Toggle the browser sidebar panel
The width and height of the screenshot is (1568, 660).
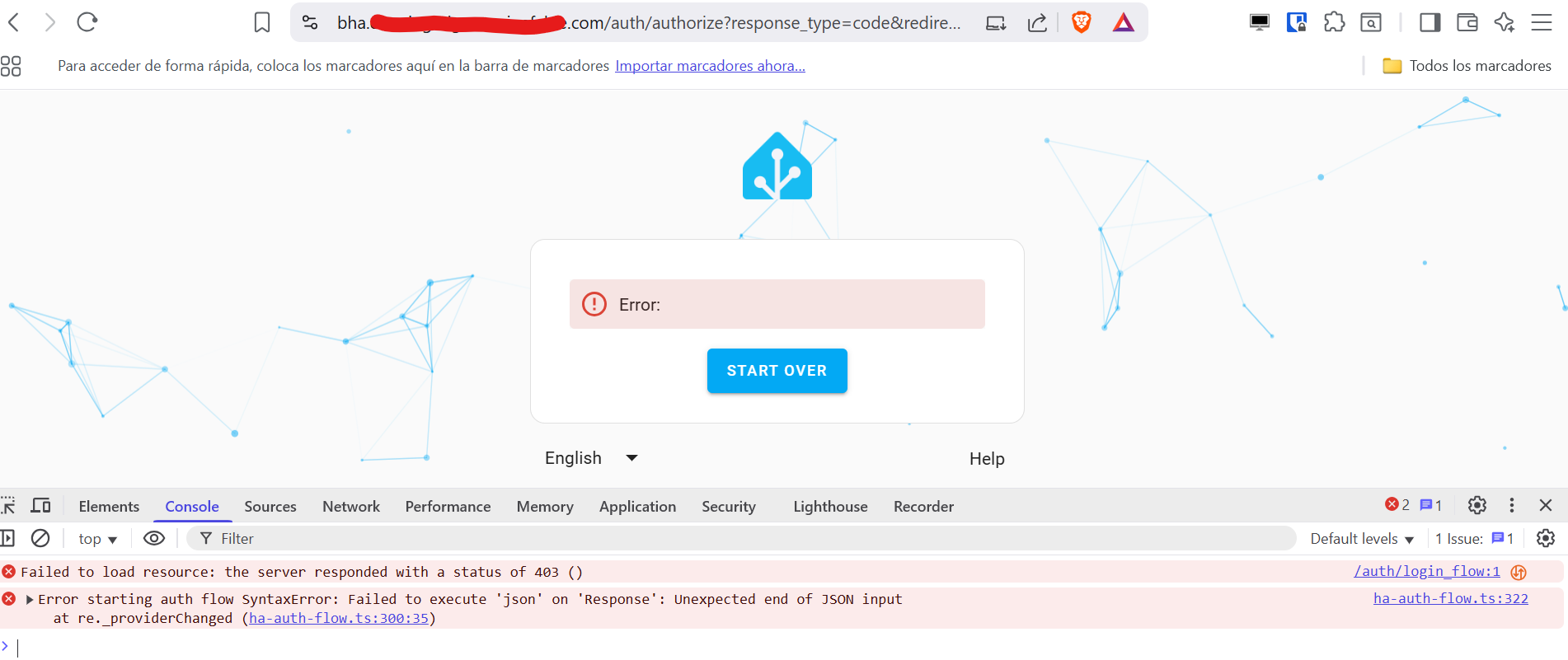[1430, 22]
